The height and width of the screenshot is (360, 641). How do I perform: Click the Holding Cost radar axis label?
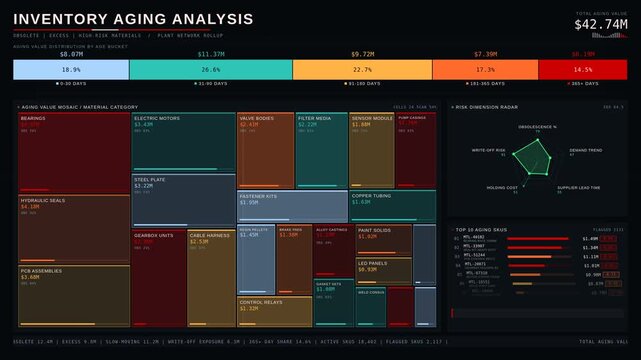coord(502,188)
